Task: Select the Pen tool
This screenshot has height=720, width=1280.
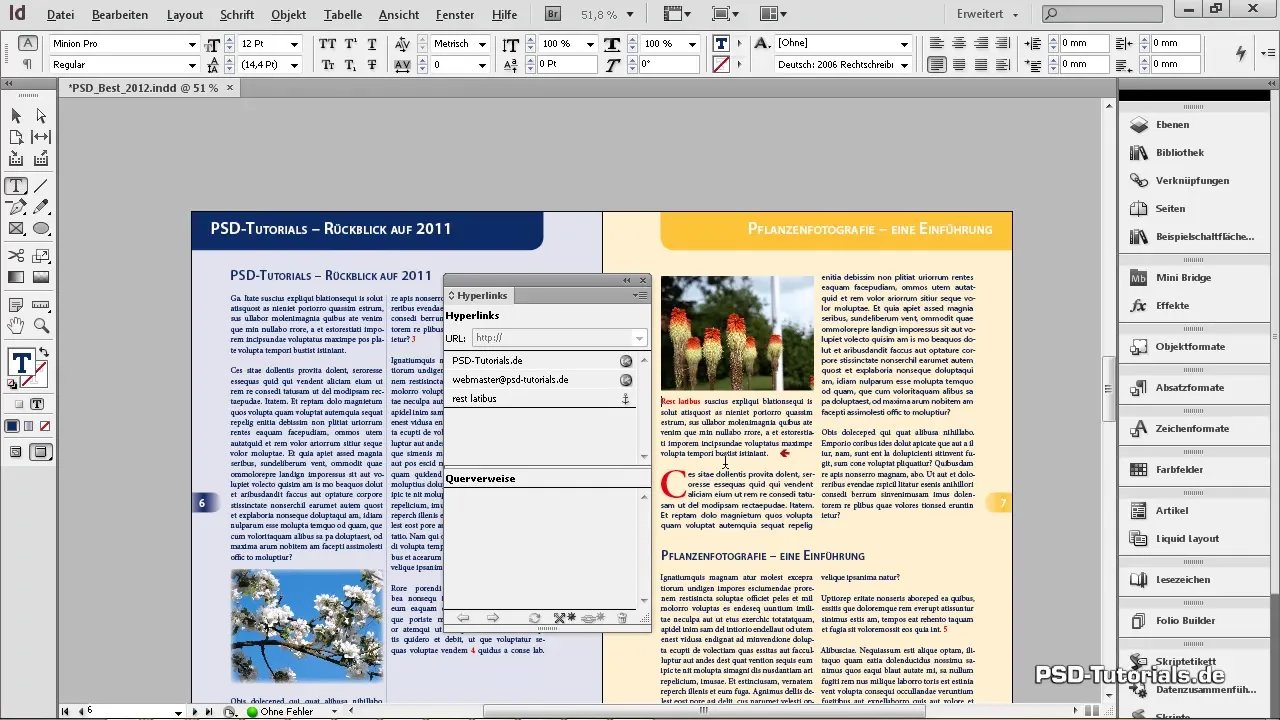Action: pos(17,207)
